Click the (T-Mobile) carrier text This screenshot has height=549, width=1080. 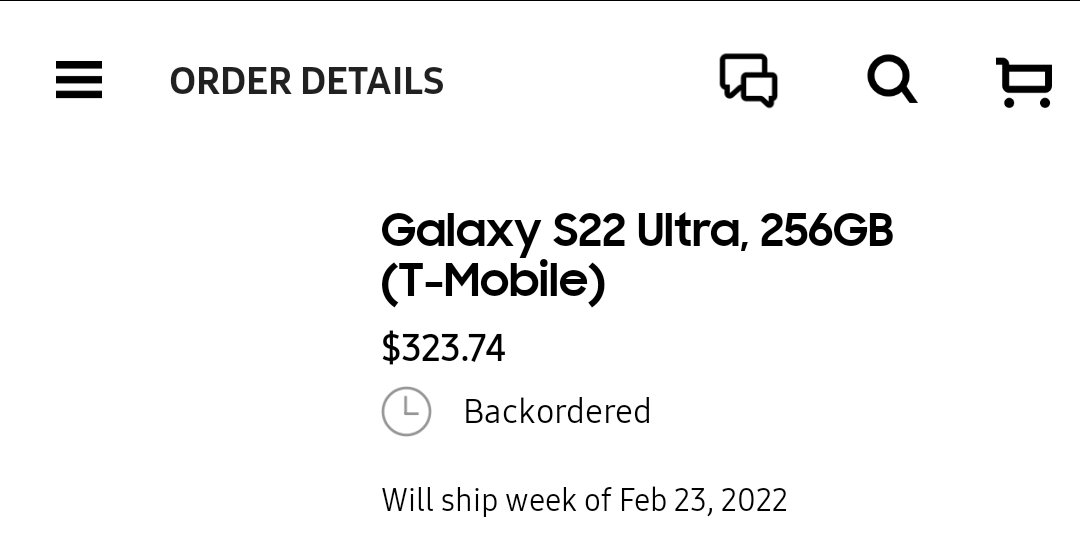493,283
